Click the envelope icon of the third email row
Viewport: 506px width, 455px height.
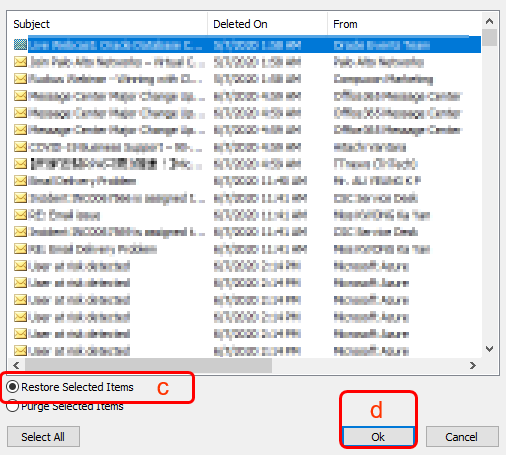coord(20,79)
